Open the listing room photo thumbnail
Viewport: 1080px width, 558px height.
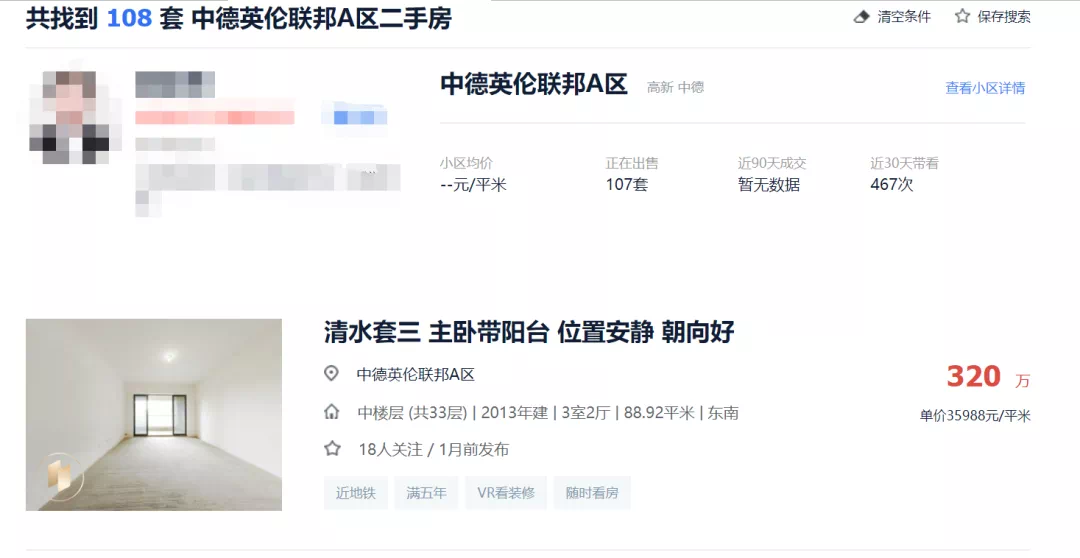click(154, 414)
